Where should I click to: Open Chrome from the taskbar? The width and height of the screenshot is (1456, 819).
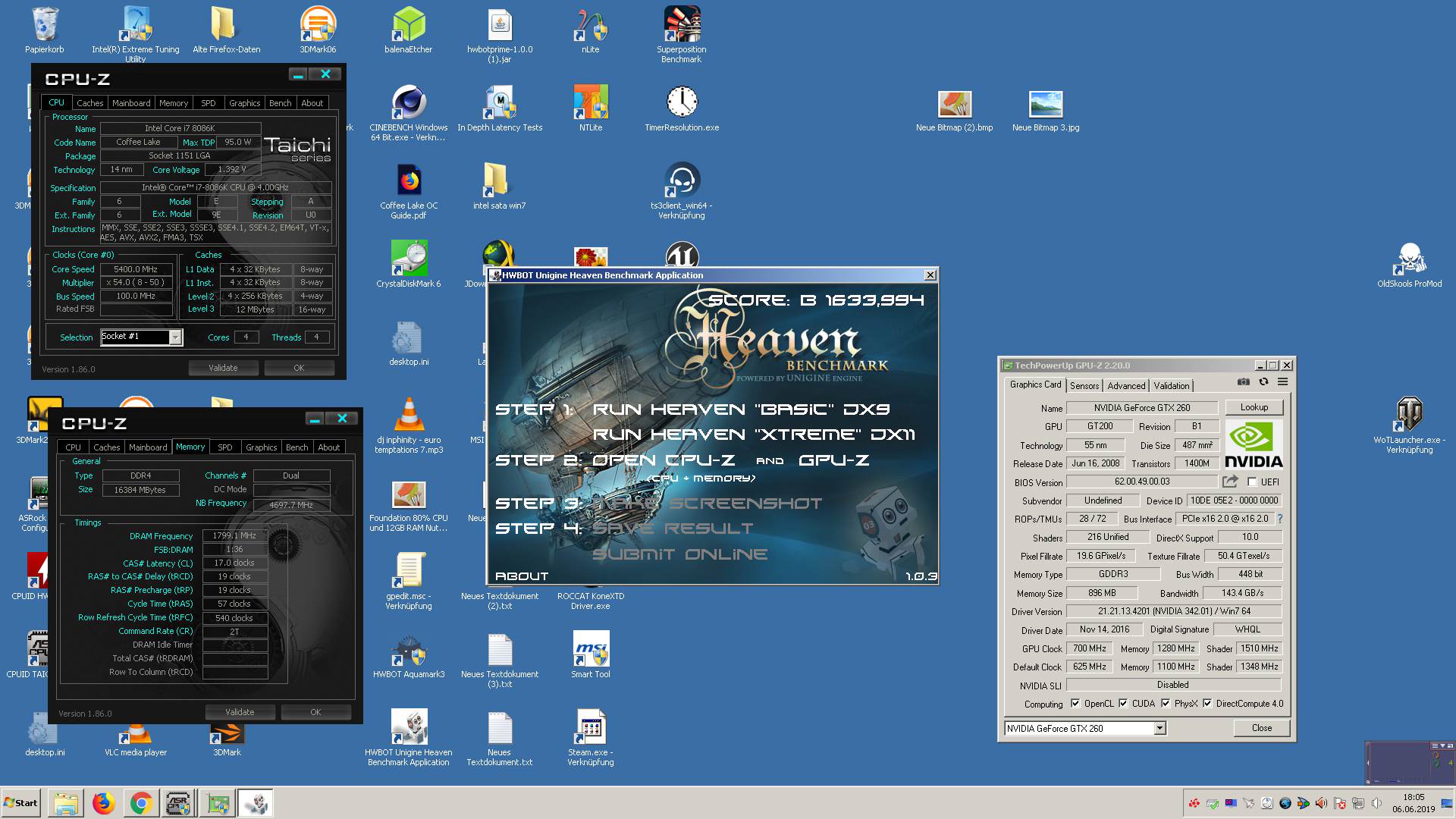click(x=141, y=803)
